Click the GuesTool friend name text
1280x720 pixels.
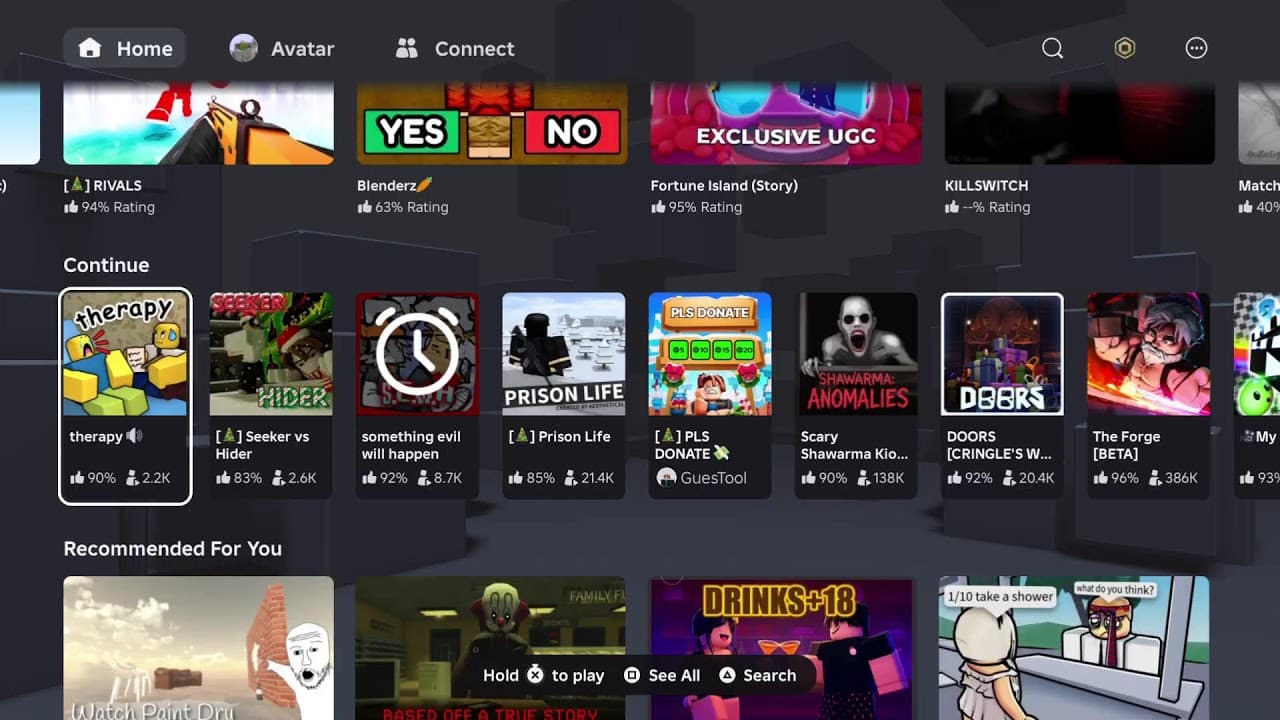[x=714, y=478]
